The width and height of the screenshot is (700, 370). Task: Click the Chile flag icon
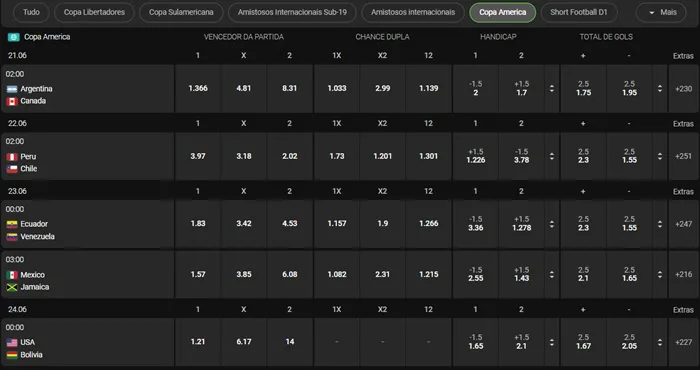[12, 169]
